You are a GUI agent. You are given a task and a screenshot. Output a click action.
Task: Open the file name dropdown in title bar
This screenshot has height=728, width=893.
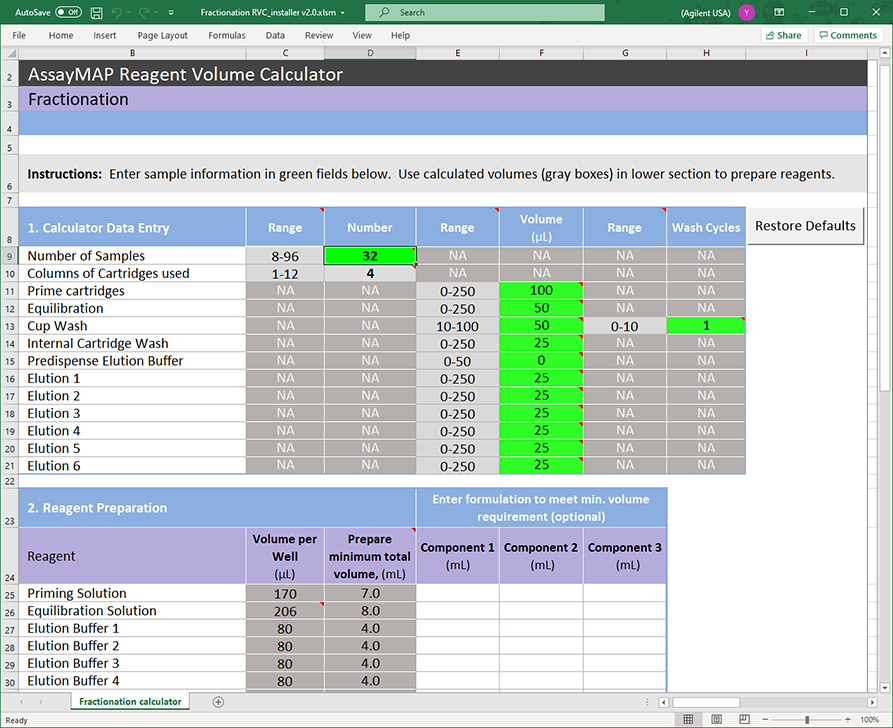click(343, 13)
